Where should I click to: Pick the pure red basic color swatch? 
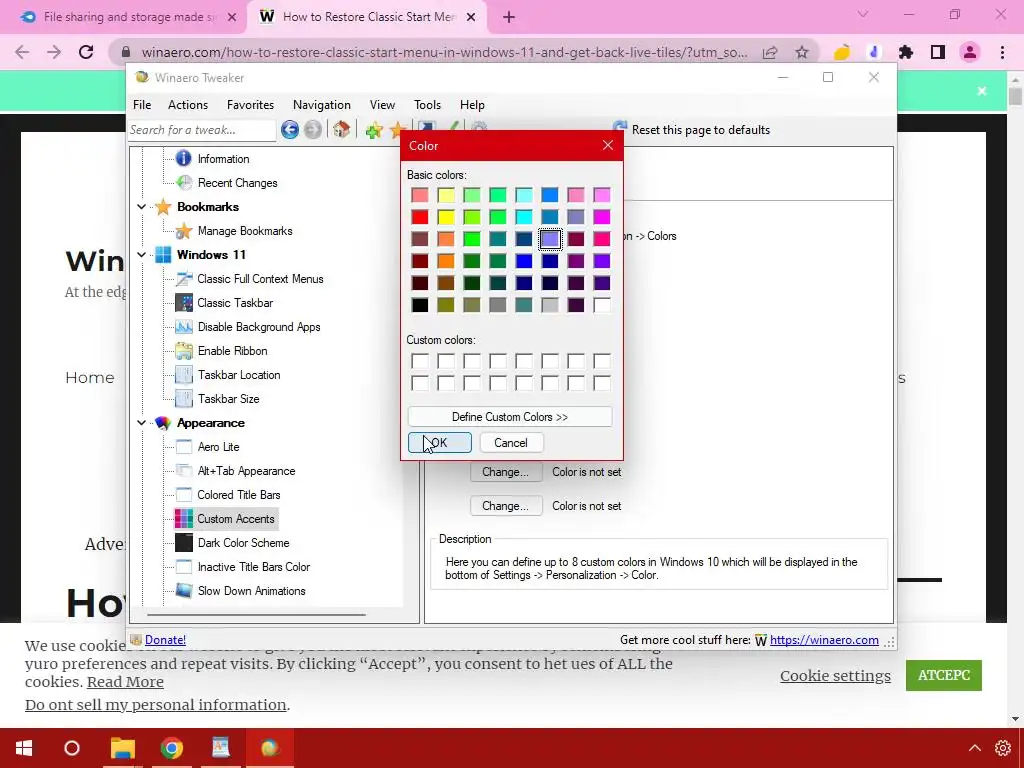pos(420,217)
